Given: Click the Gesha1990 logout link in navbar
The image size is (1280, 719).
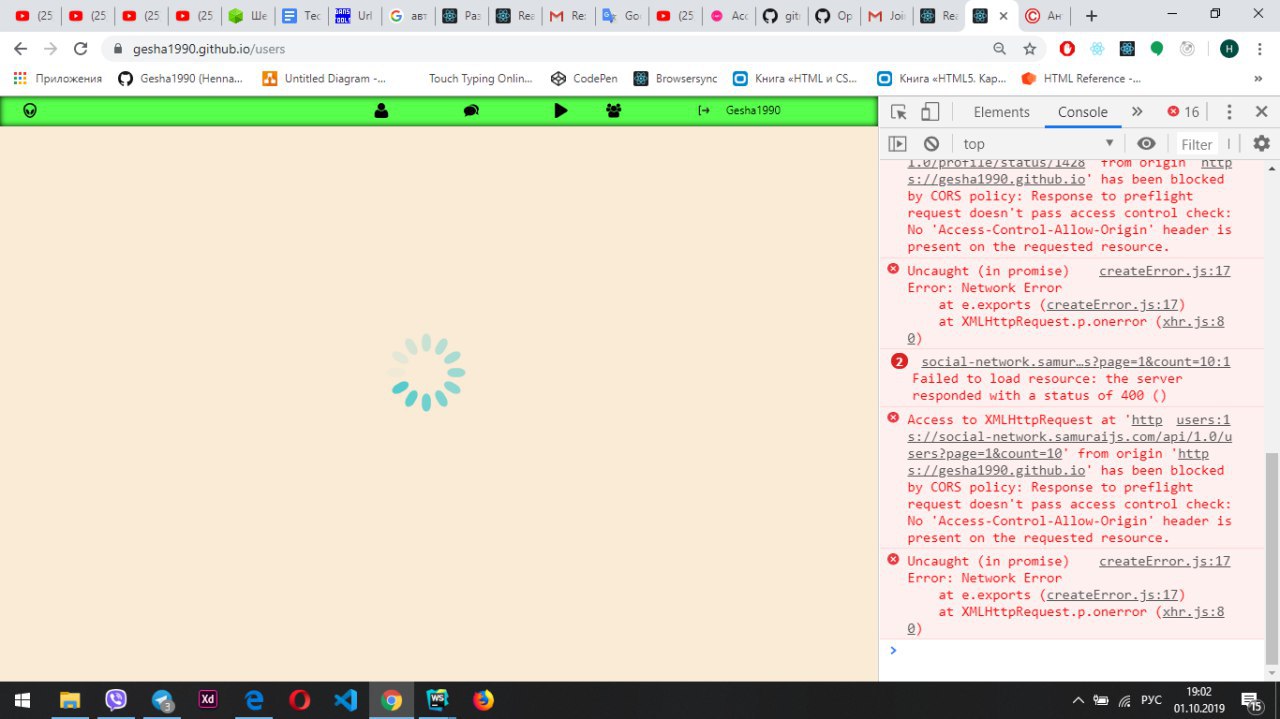Looking at the screenshot, I should (x=740, y=111).
